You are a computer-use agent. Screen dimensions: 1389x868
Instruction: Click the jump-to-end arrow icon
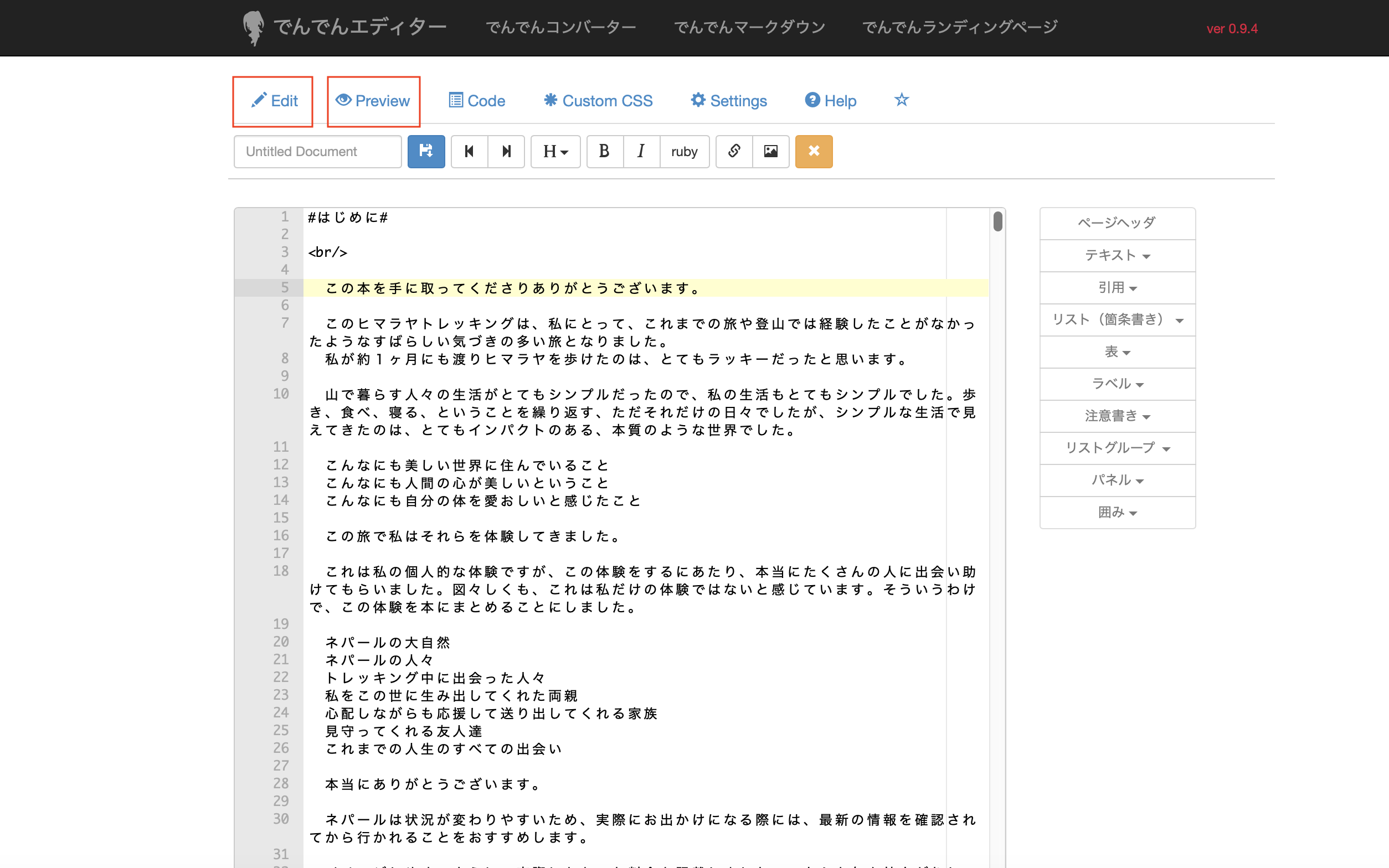pos(506,151)
